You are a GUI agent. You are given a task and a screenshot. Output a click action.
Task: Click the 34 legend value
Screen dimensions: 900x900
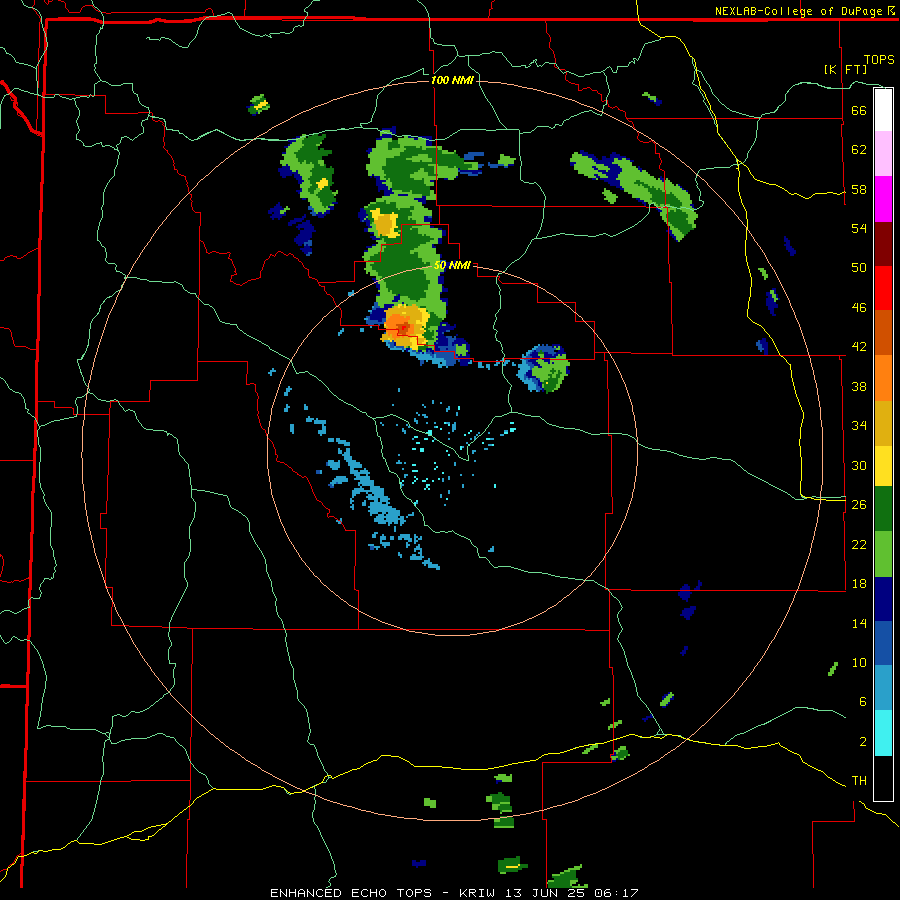pyautogui.click(x=859, y=426)
